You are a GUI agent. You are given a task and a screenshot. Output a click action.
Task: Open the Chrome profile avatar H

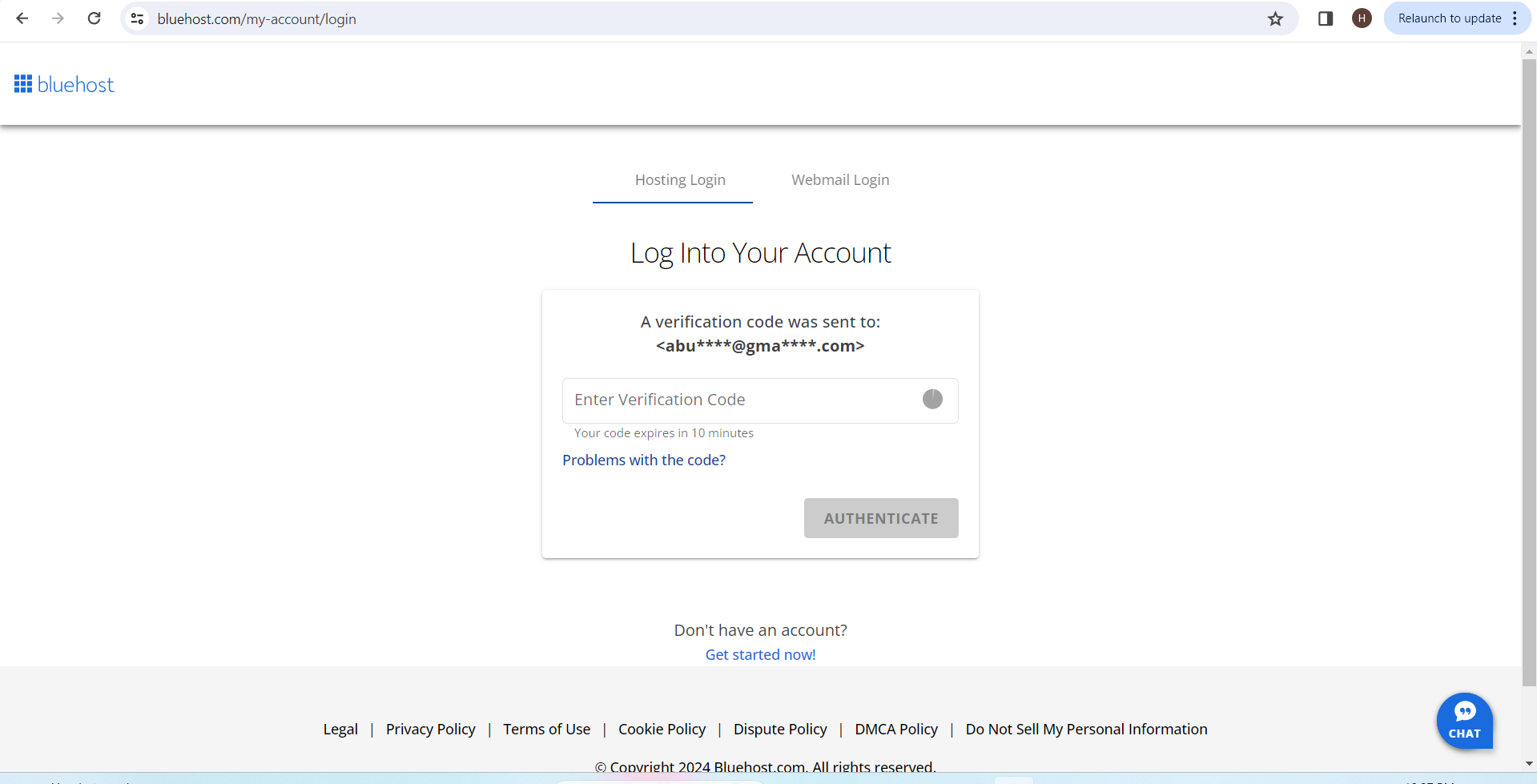pos(1362,18)
